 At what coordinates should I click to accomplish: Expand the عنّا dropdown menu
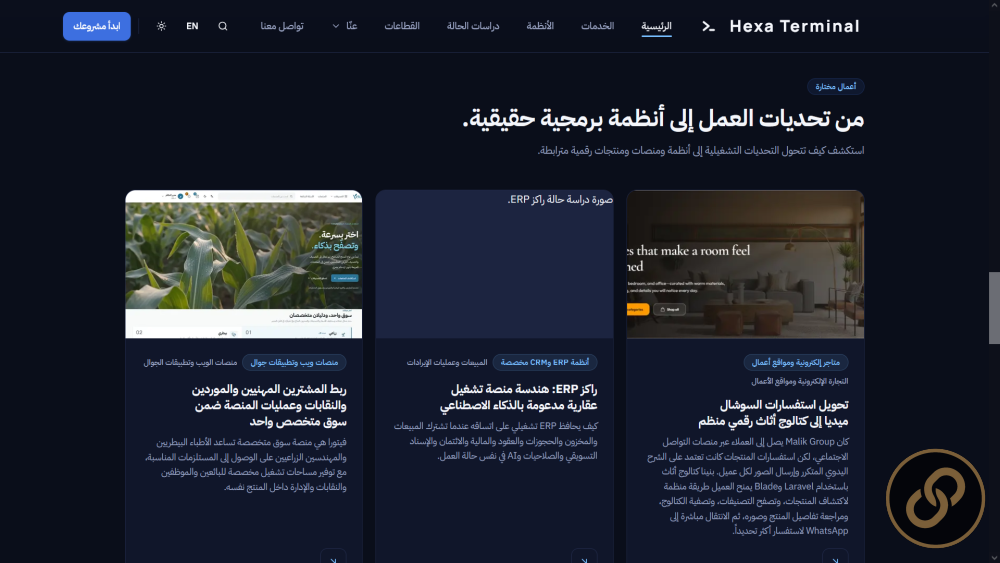344,26
